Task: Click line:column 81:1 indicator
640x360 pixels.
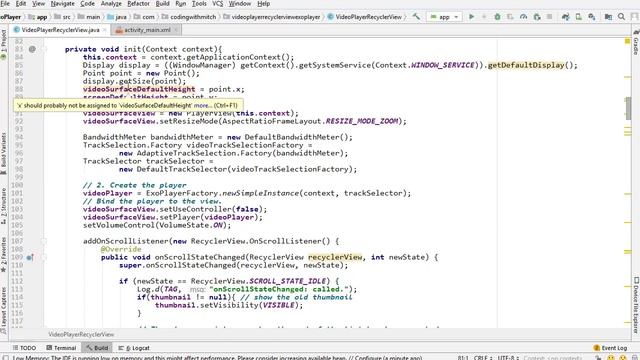Action: click(463, 358)
